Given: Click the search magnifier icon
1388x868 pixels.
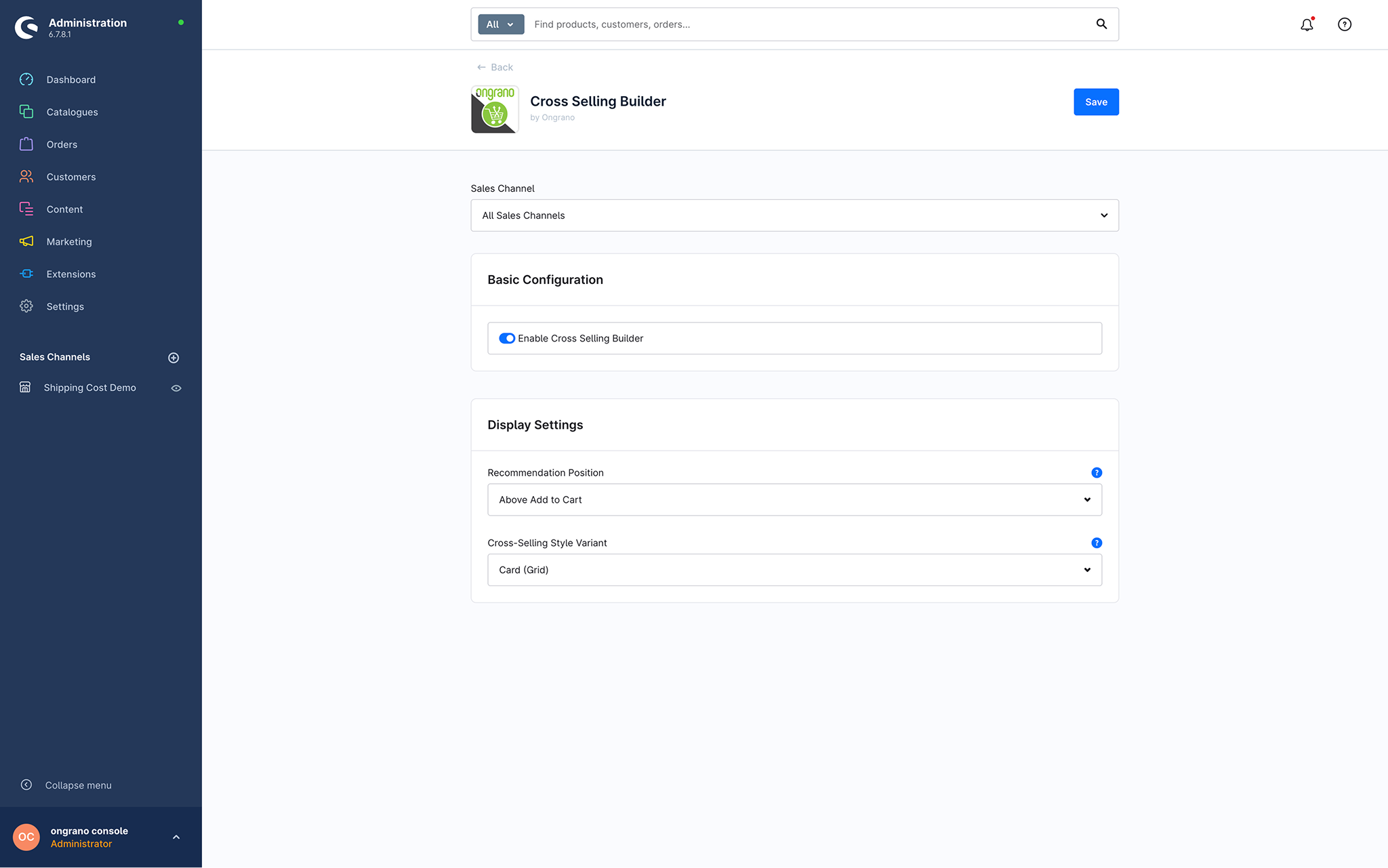Looking at the screenshot, I should pyautogui.click(x=1101, y=24).
